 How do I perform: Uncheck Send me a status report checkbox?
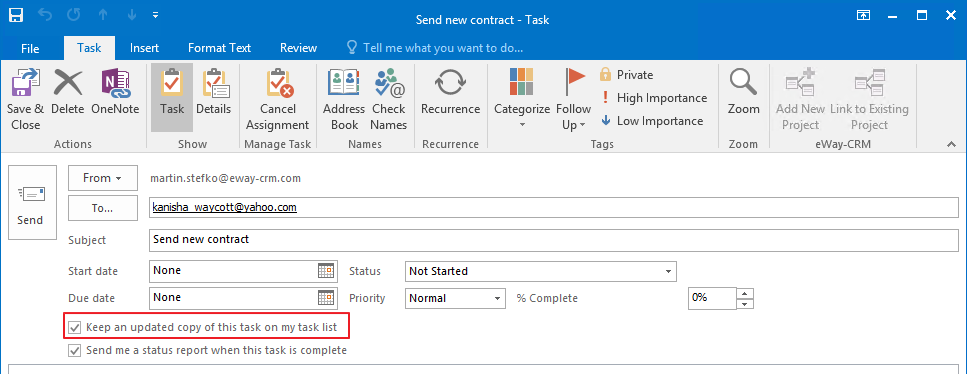pyautogui.click(x=75, y=351)
